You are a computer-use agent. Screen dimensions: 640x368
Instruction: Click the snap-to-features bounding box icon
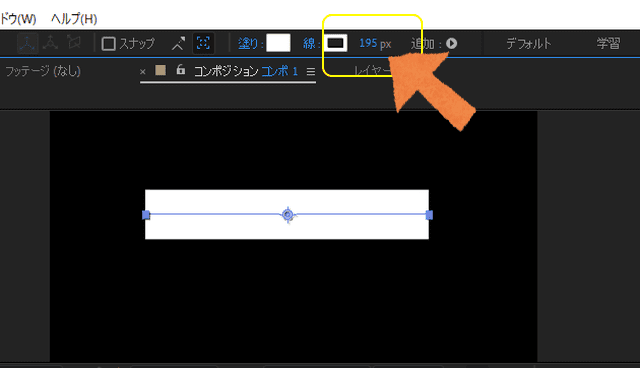[203, 43]
